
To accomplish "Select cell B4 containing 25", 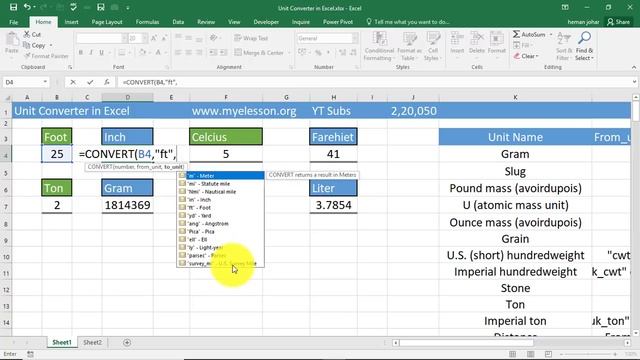I will pyautogui.click(x=57, y=154).
